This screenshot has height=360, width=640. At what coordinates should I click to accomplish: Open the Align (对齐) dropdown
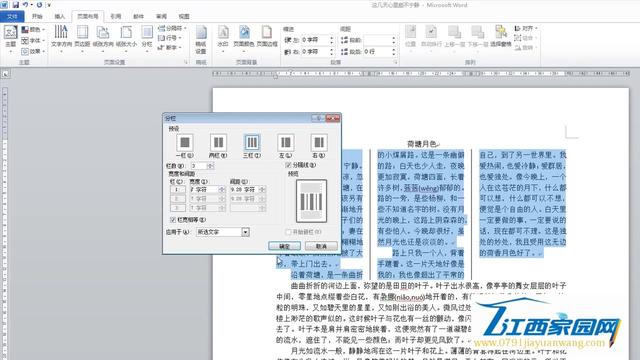tap(526, 28)
